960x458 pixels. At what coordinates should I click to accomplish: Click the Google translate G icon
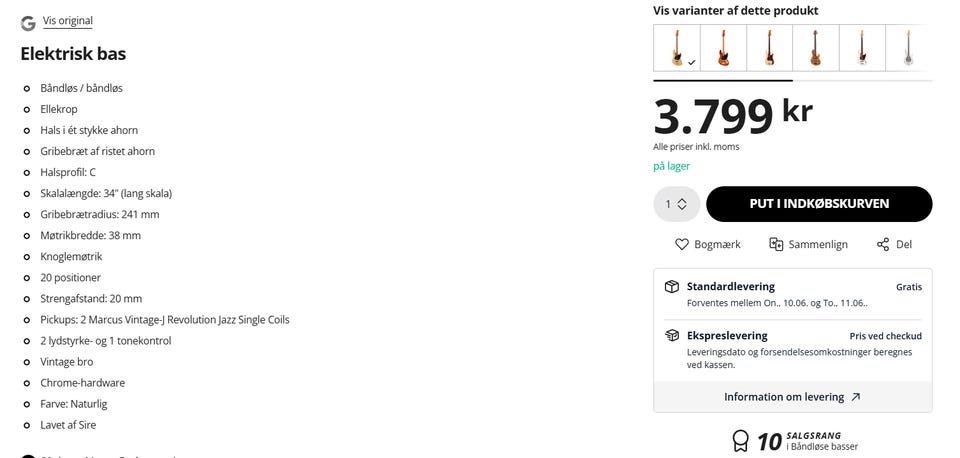[28, 23]
